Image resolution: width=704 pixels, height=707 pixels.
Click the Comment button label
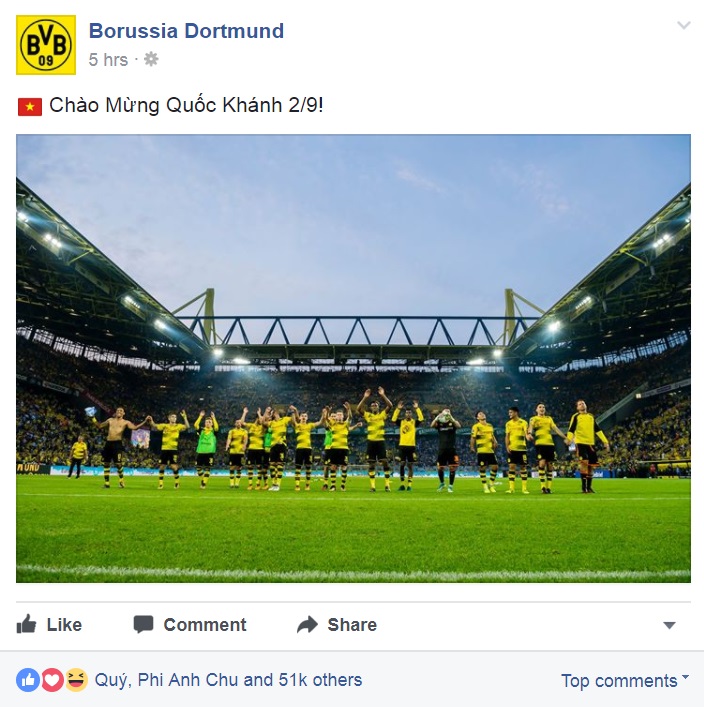pos(205,625)
